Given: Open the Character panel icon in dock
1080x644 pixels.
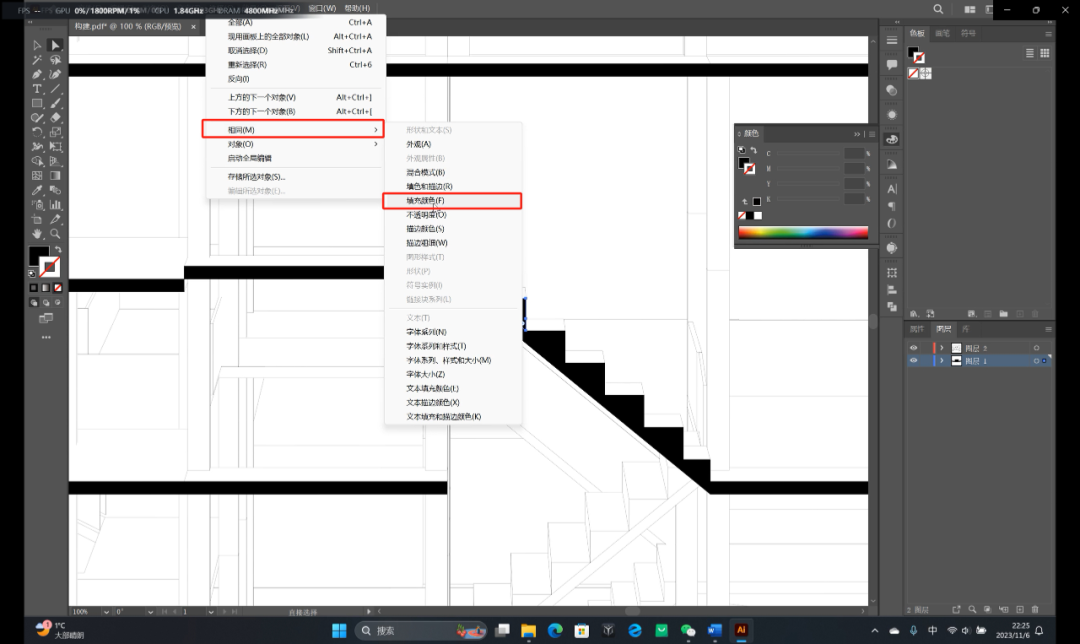Looking at the screenshot, I should (x=892, y=189).
